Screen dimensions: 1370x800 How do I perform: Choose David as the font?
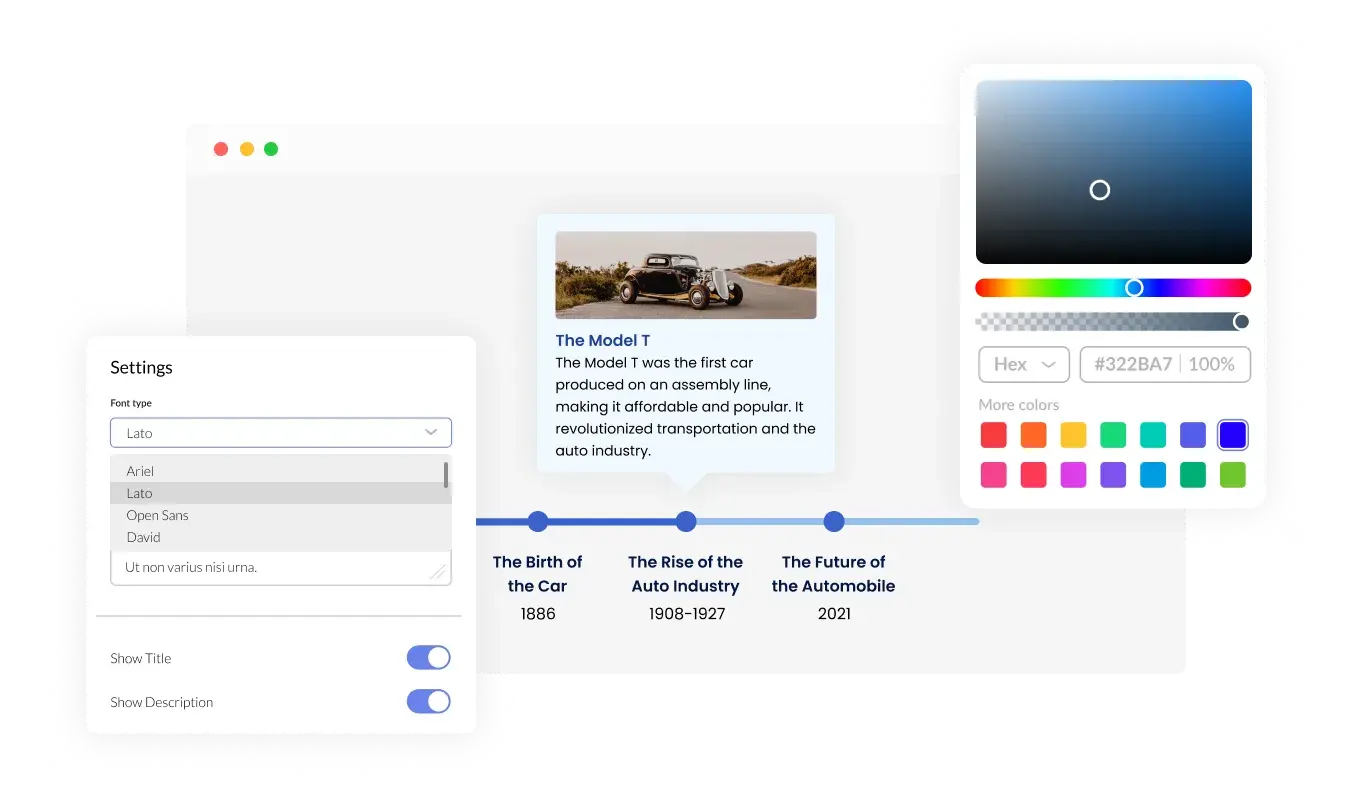143,537
